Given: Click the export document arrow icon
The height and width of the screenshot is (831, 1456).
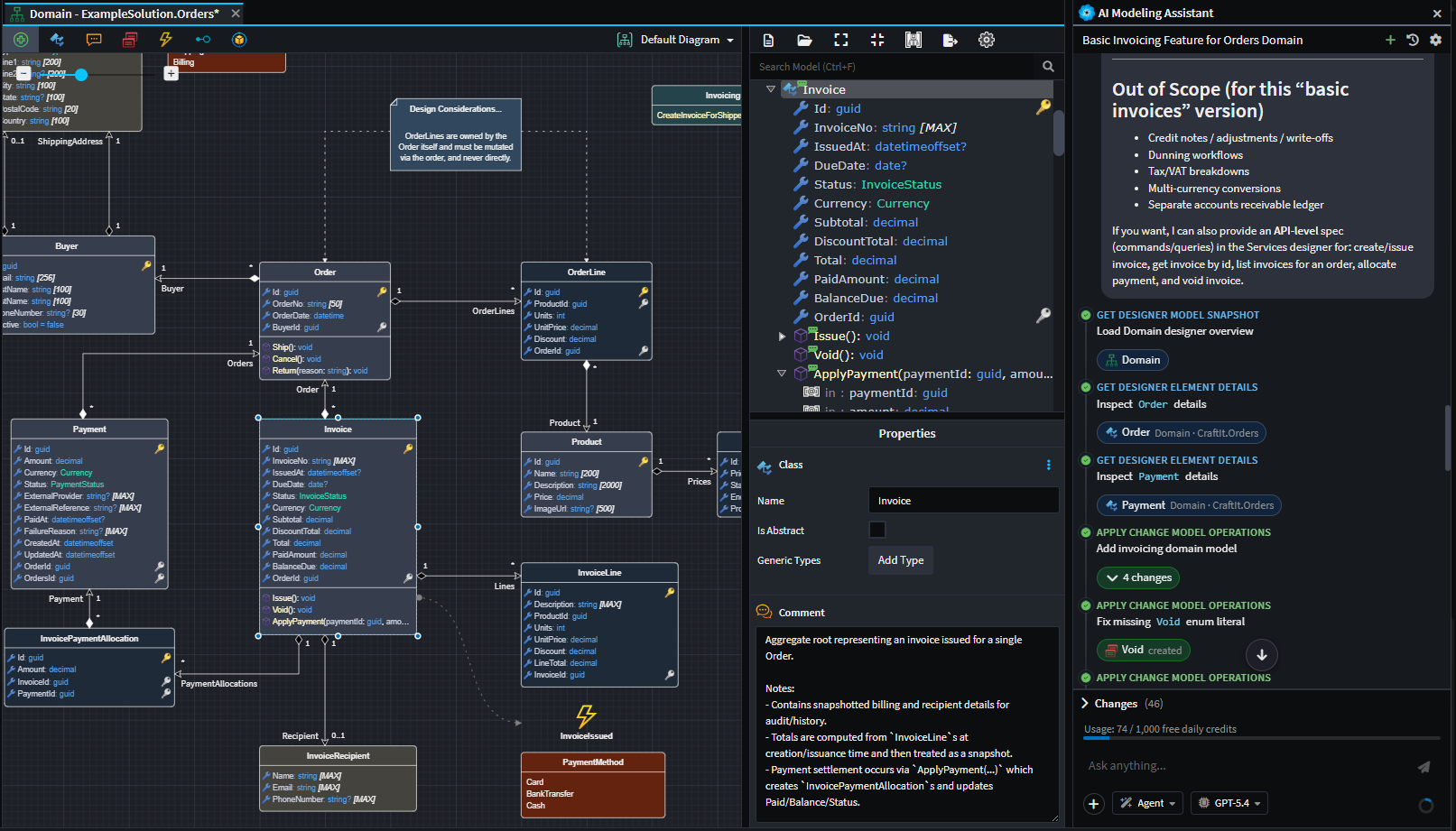Looking at the screenshot, I should point(950,40).
